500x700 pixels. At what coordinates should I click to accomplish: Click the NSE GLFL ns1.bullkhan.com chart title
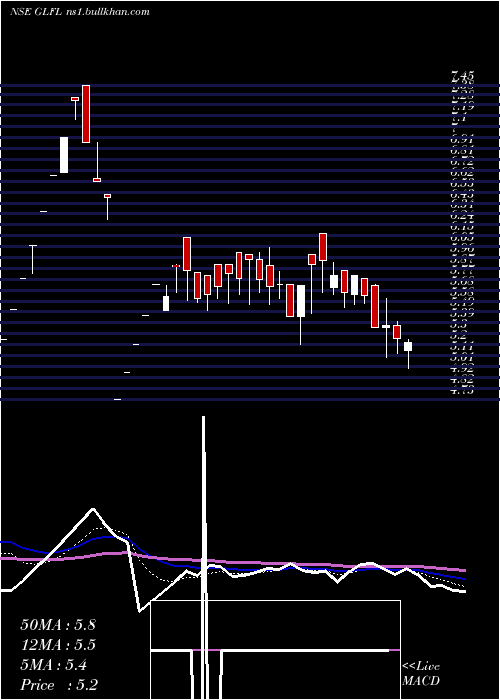click(79, 12)
